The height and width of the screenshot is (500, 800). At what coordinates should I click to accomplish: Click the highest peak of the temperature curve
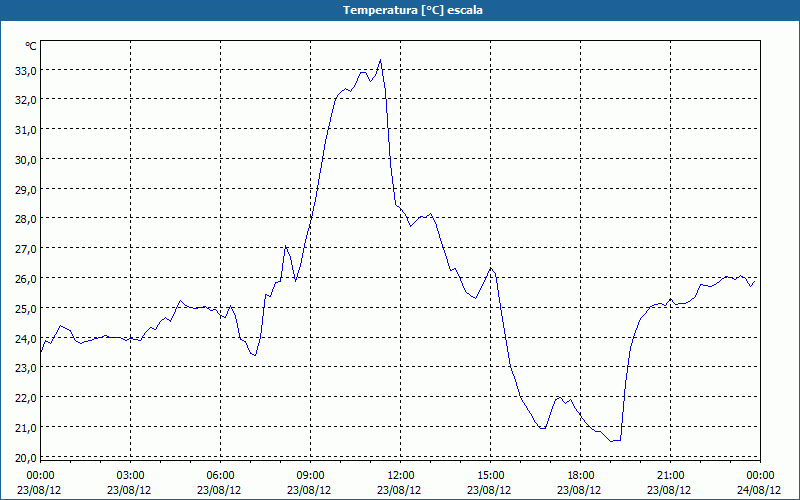[x=380, y=60]
